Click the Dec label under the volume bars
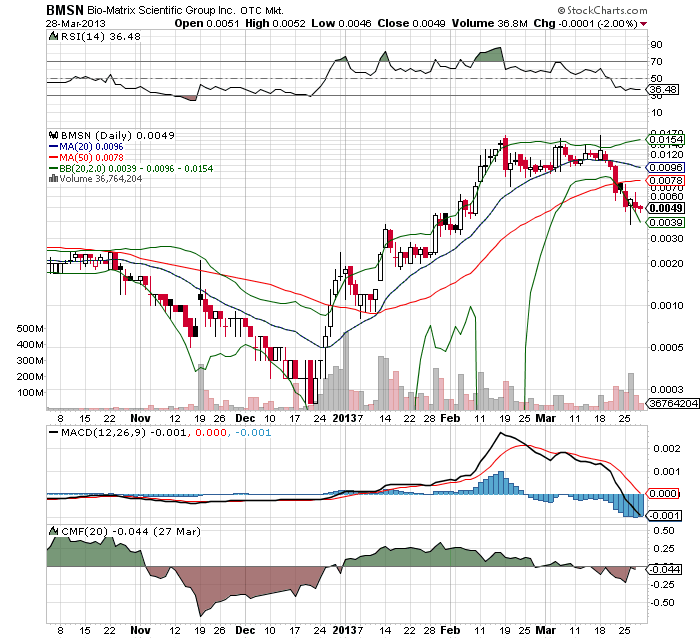Screen dimensions: 700x639 (x=245, y=418)
